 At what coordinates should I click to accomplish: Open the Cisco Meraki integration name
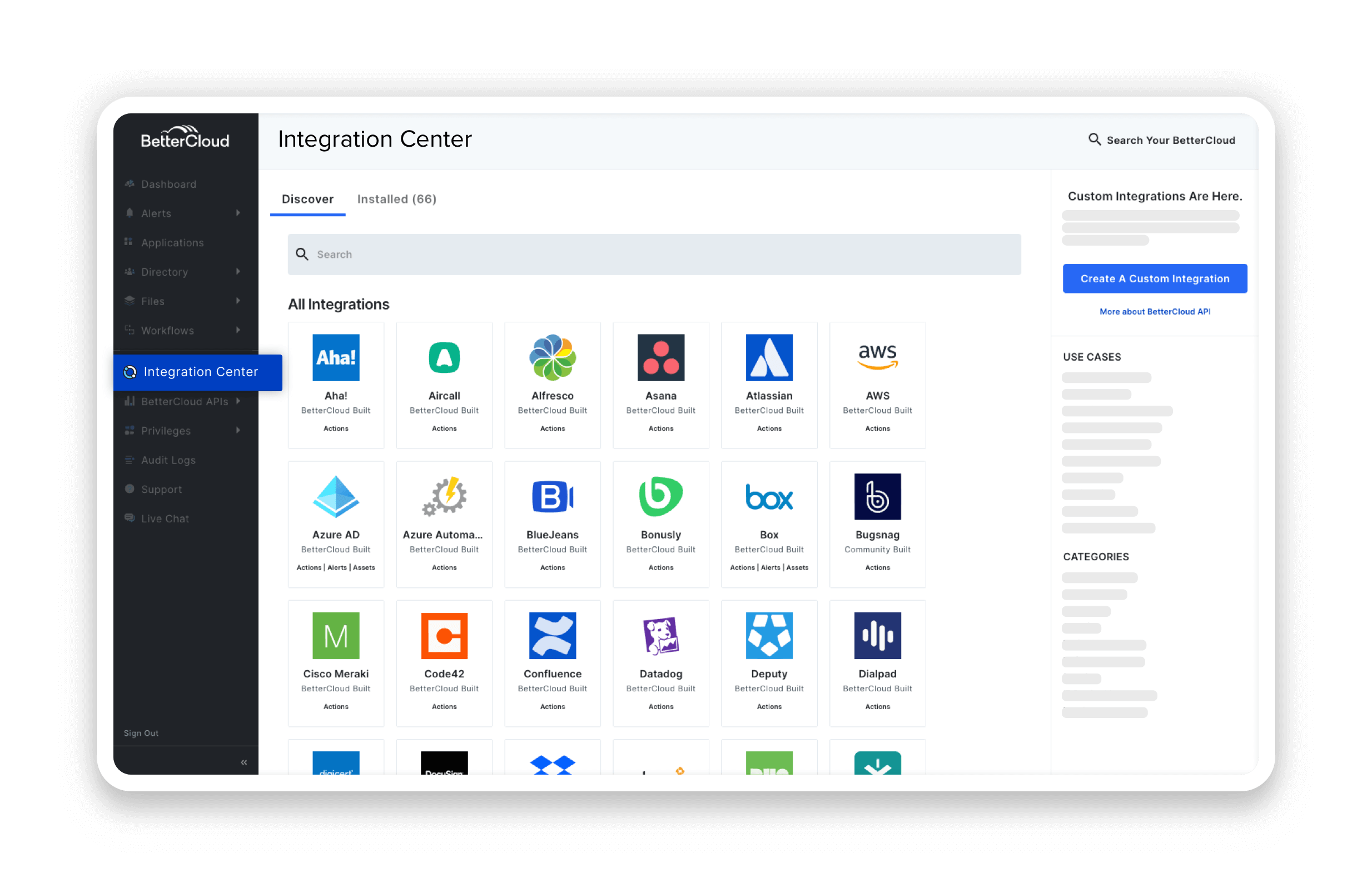[x=336, y=673]
